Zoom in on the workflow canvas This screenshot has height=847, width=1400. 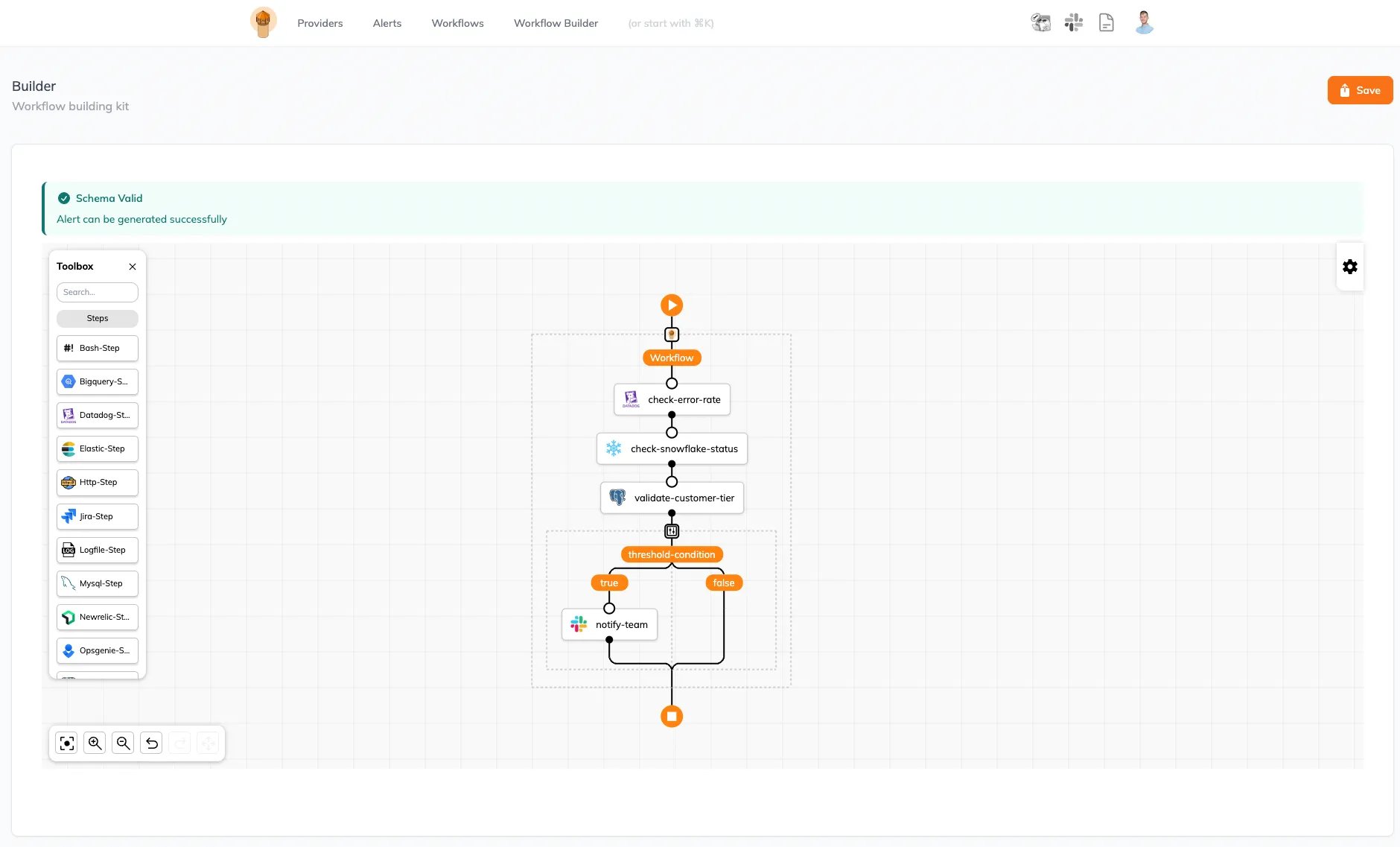95,743
